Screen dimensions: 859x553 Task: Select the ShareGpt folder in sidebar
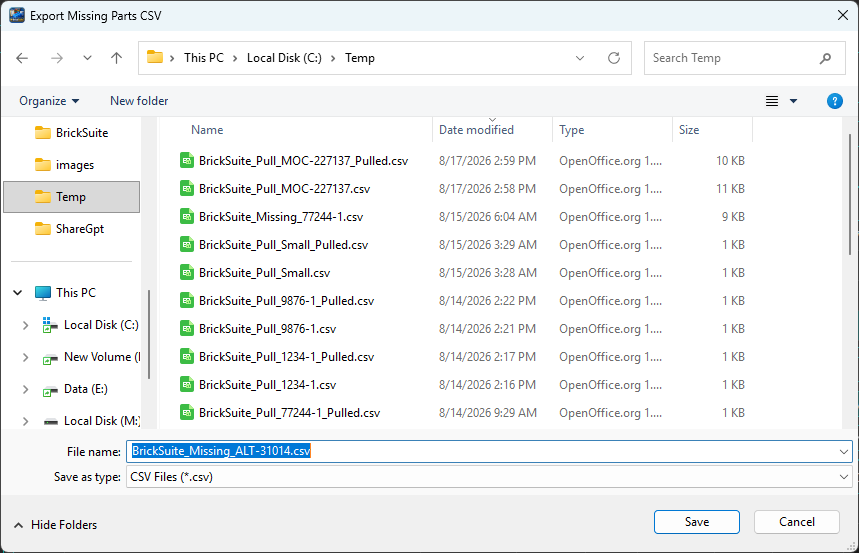coord(70,229)
